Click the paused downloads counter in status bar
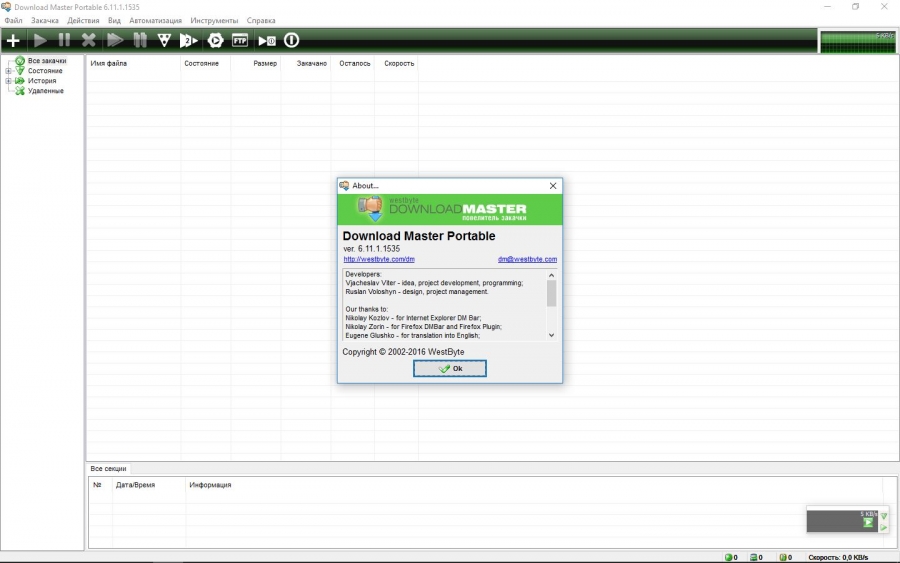 pyautogui.click(x=786, y=557)
